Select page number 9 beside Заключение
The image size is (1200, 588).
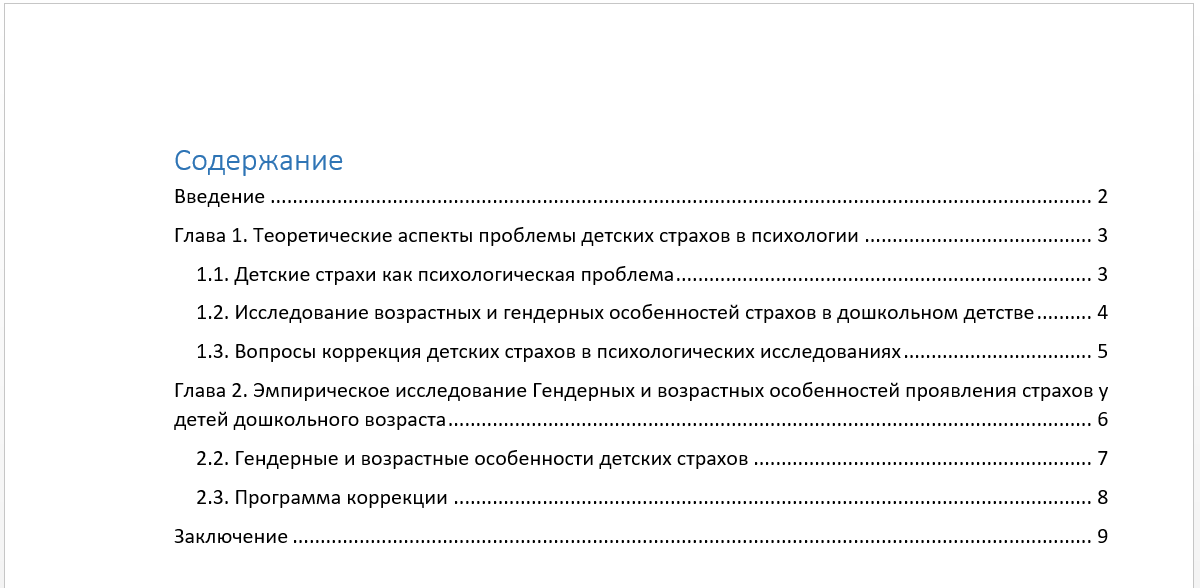tap(1102, 537)
